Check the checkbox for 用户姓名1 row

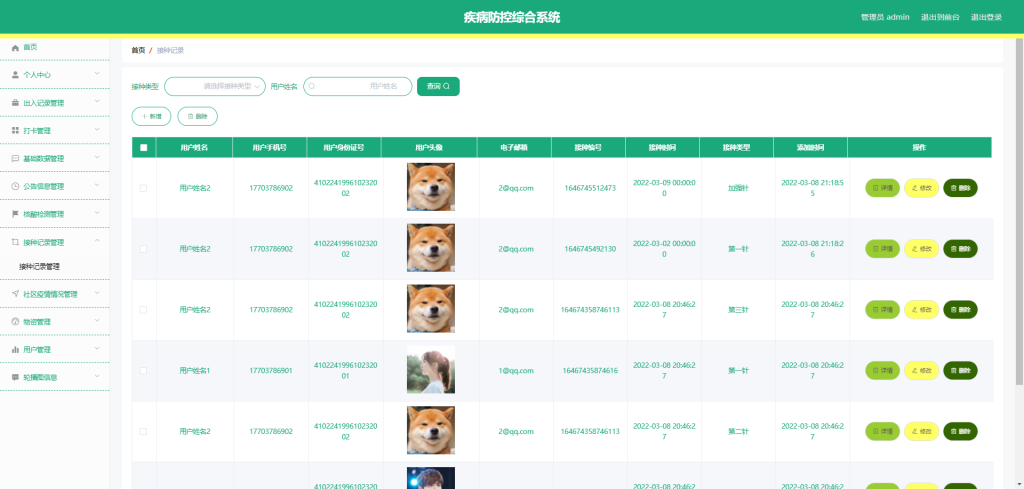coord(143,371)
